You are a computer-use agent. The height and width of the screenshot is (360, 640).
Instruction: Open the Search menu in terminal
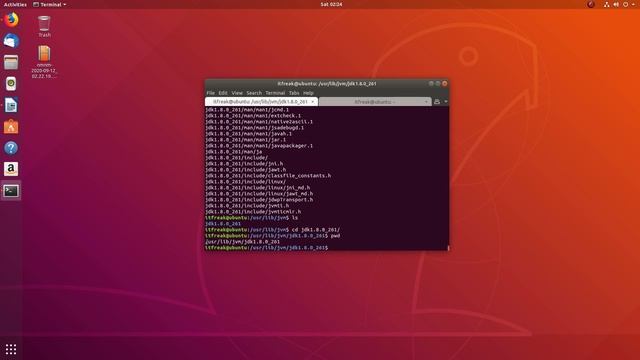[254, 93]
